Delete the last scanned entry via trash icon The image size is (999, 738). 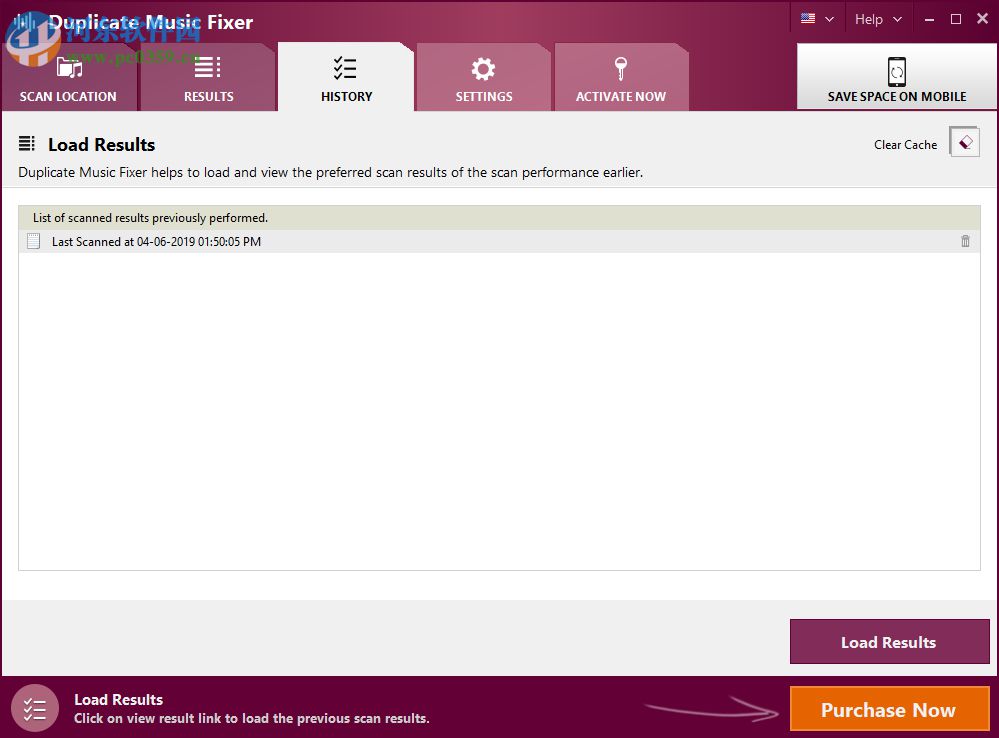(x=965, y=241)
